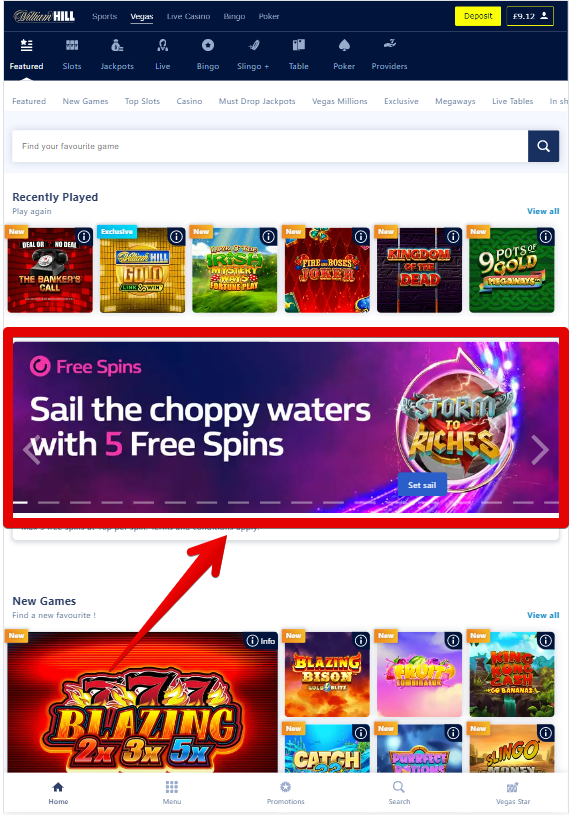
Task: Select the Live casino icon
Action: click(163, 46)
